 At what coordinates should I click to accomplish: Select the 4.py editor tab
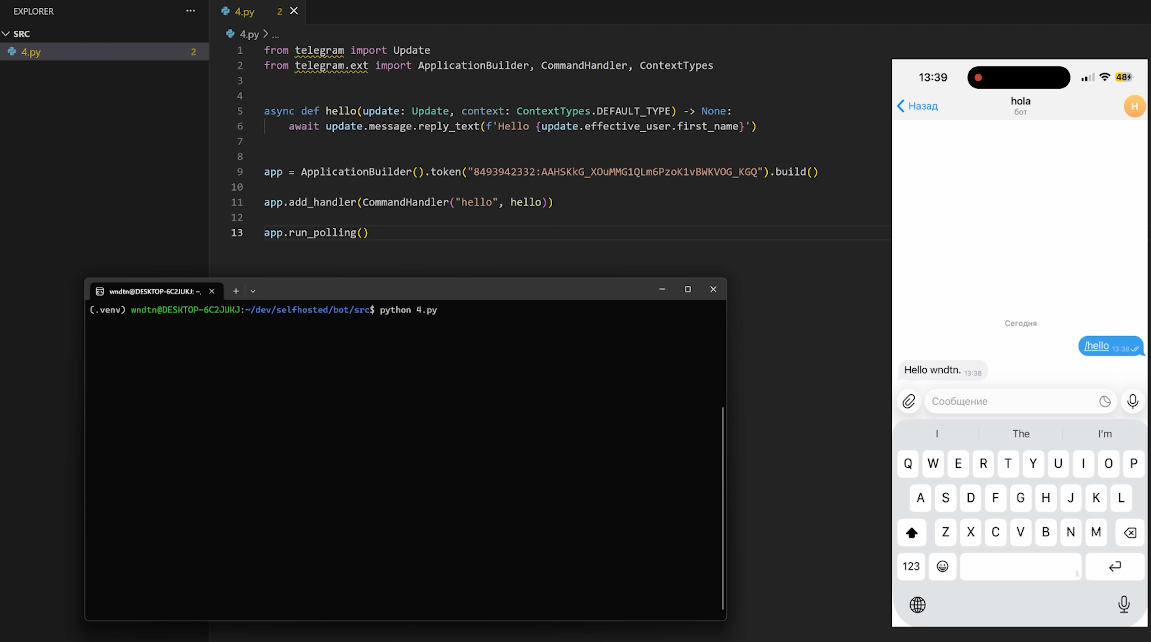(244, 12)
